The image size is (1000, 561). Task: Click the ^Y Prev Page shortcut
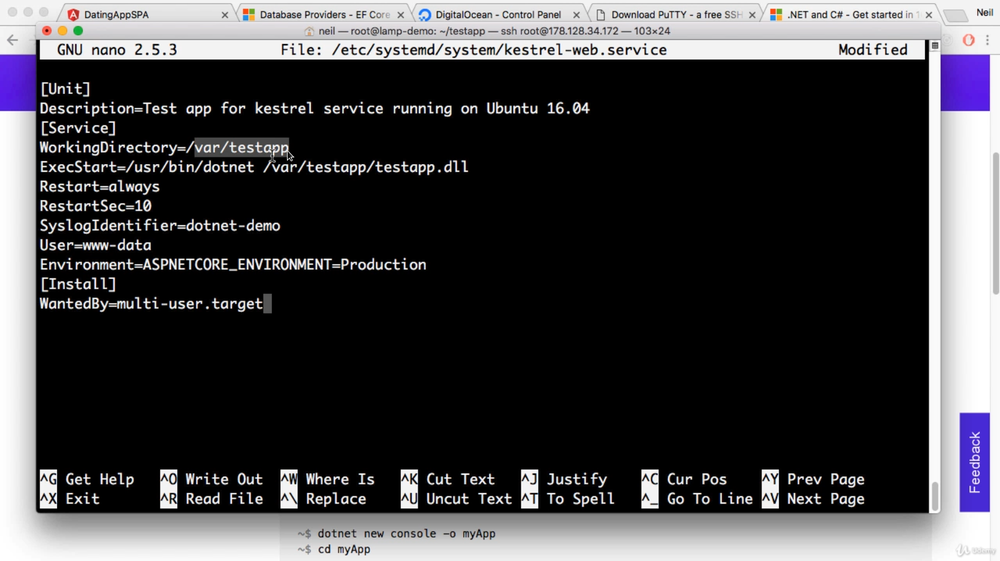click(812, 479)
